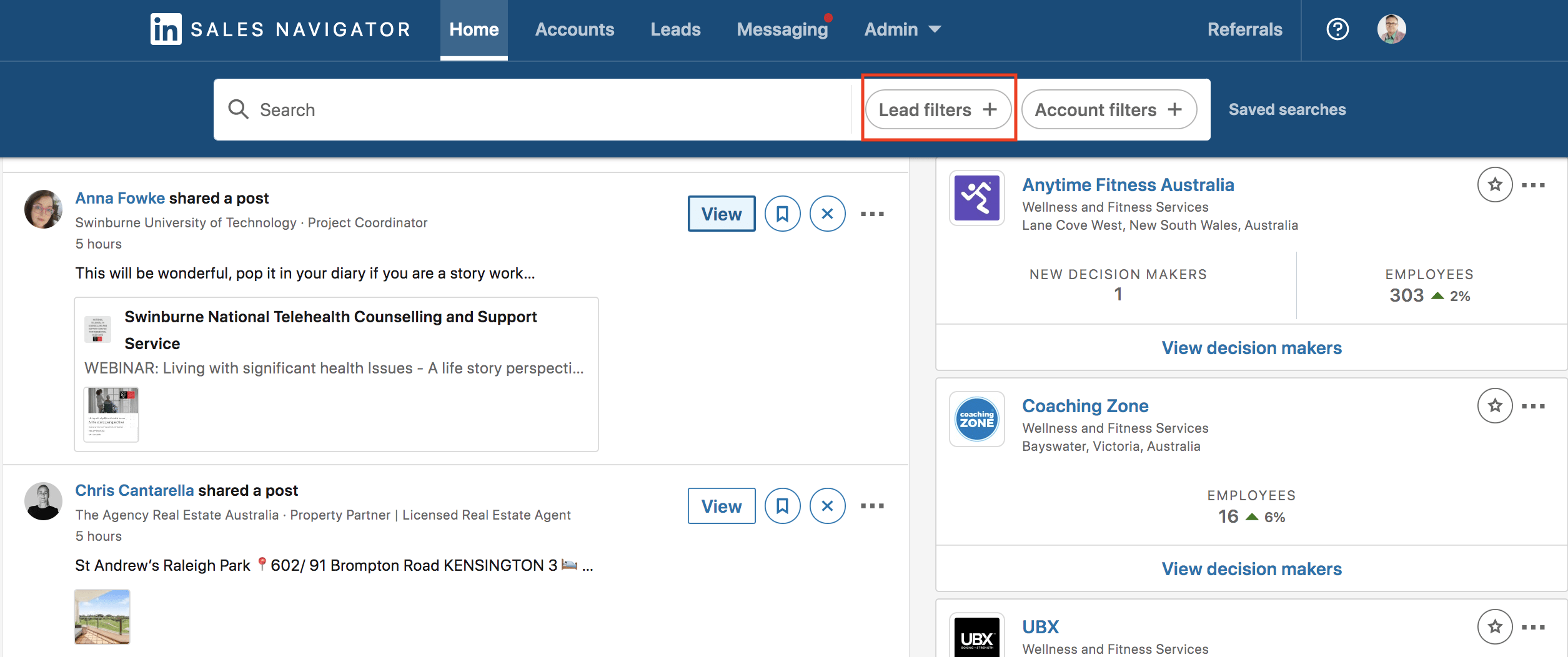
Task: Focus the Search input field
Action: click(532, 109)
